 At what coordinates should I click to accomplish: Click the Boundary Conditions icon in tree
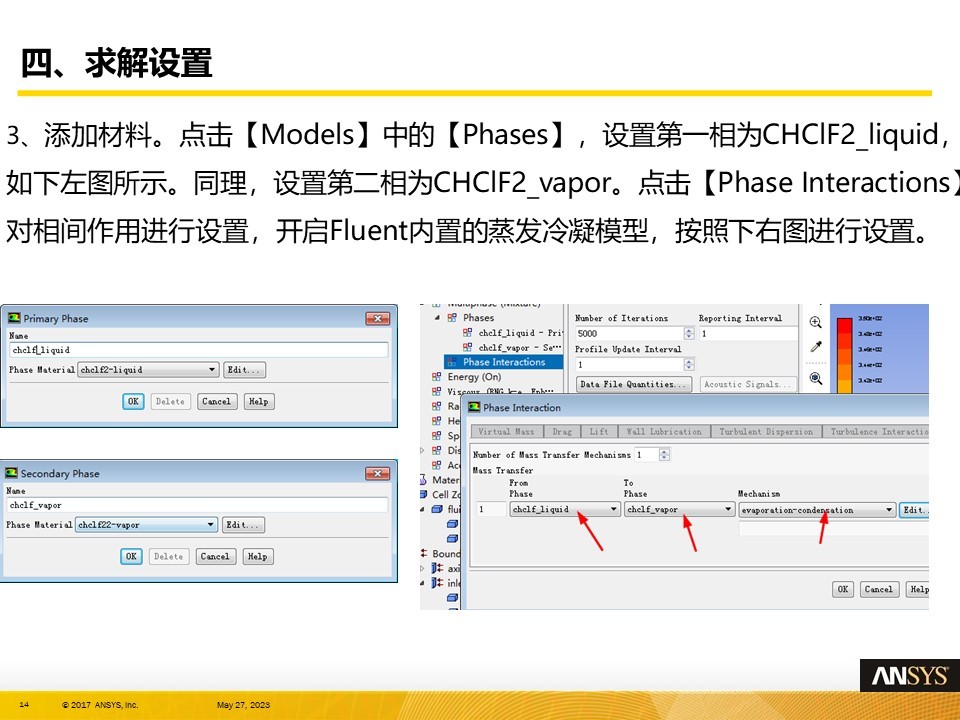[424, 553]
